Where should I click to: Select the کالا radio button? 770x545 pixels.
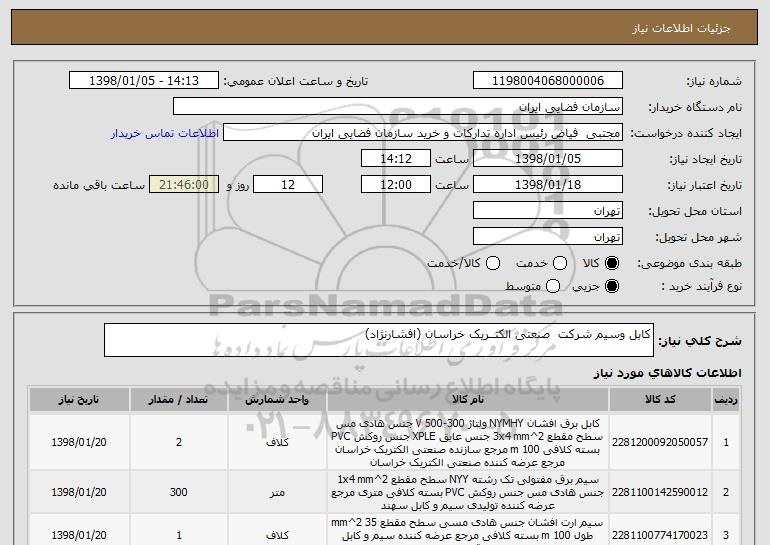pyautogui.click(x=612, y=263)
